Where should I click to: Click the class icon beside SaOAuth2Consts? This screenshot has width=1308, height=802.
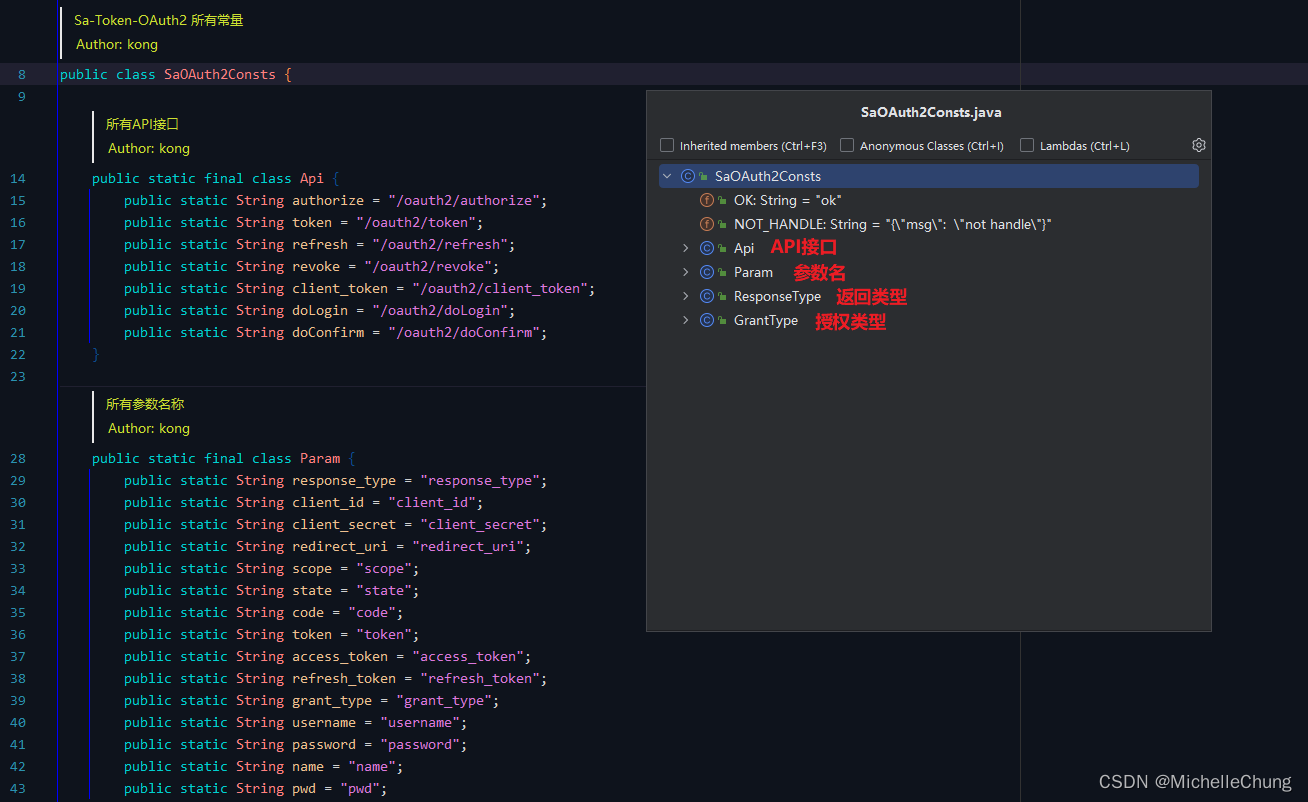(x=687, y=176)
